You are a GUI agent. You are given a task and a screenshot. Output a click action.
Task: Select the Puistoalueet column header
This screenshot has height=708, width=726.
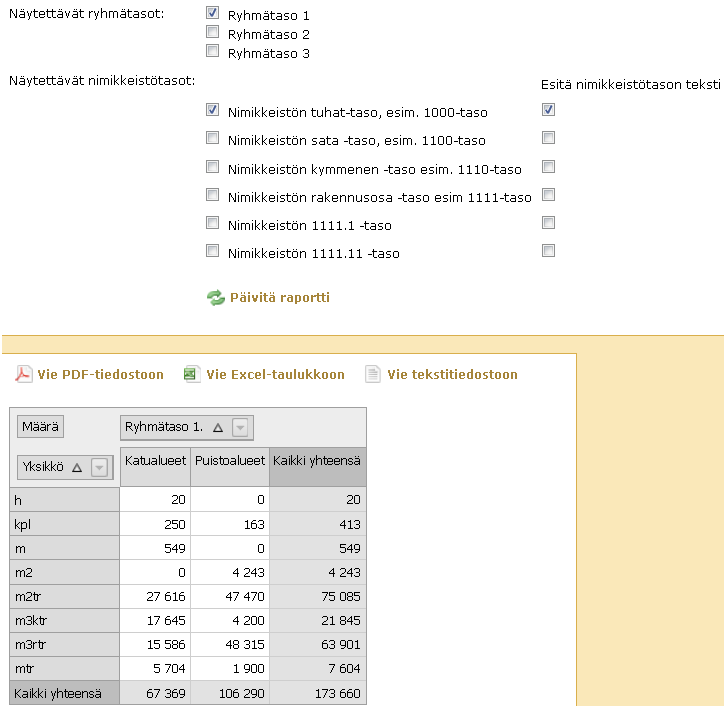[229, 461]
